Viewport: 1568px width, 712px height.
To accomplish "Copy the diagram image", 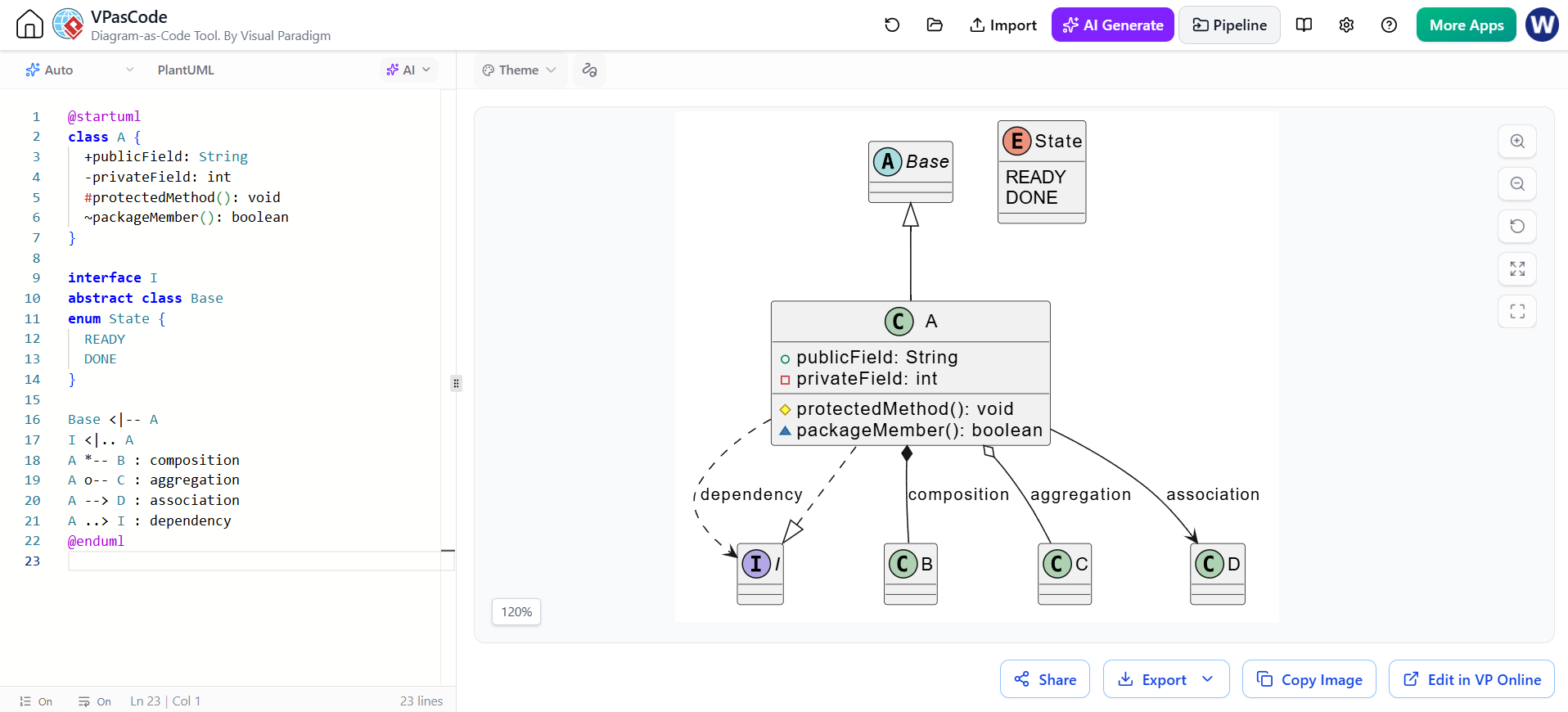I will (x=1309, y=679).
